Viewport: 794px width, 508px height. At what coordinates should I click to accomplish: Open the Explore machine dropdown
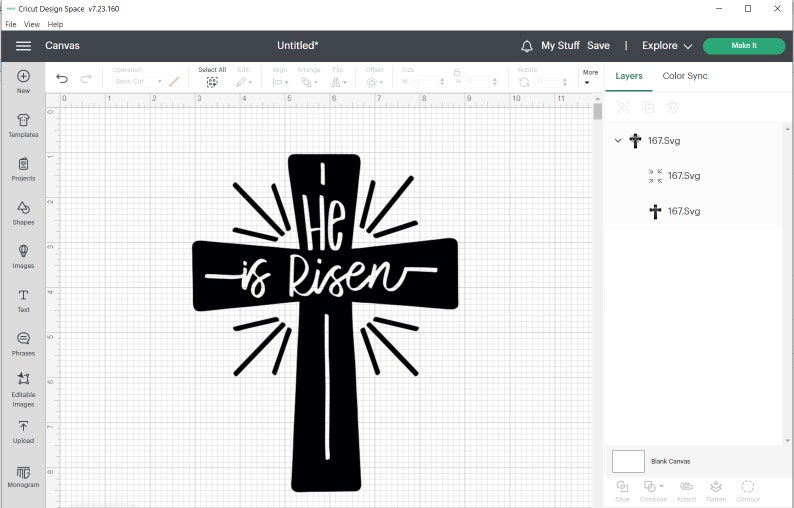click(x=667, y=46)
